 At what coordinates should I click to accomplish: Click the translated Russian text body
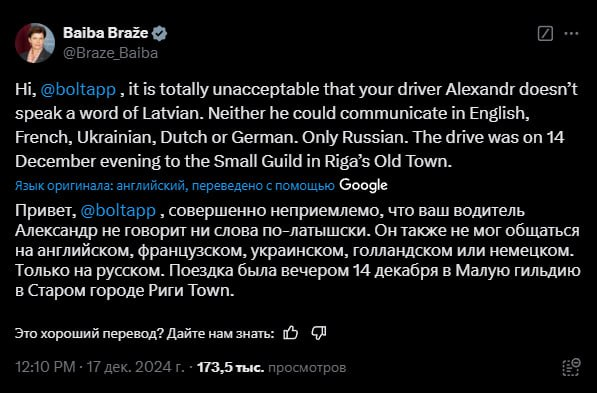tap(298, 251)
